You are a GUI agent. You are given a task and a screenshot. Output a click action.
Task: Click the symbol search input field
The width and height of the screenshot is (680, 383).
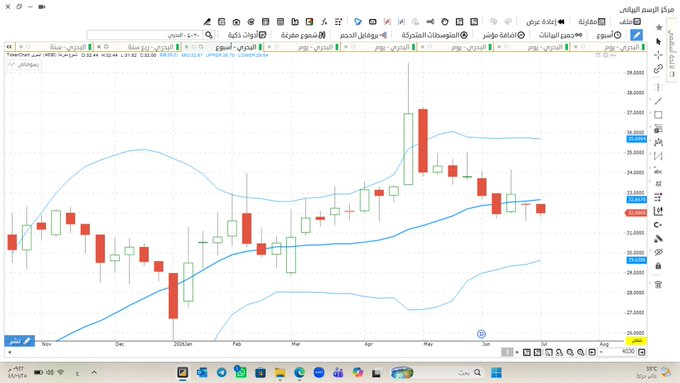coord(145,35)
